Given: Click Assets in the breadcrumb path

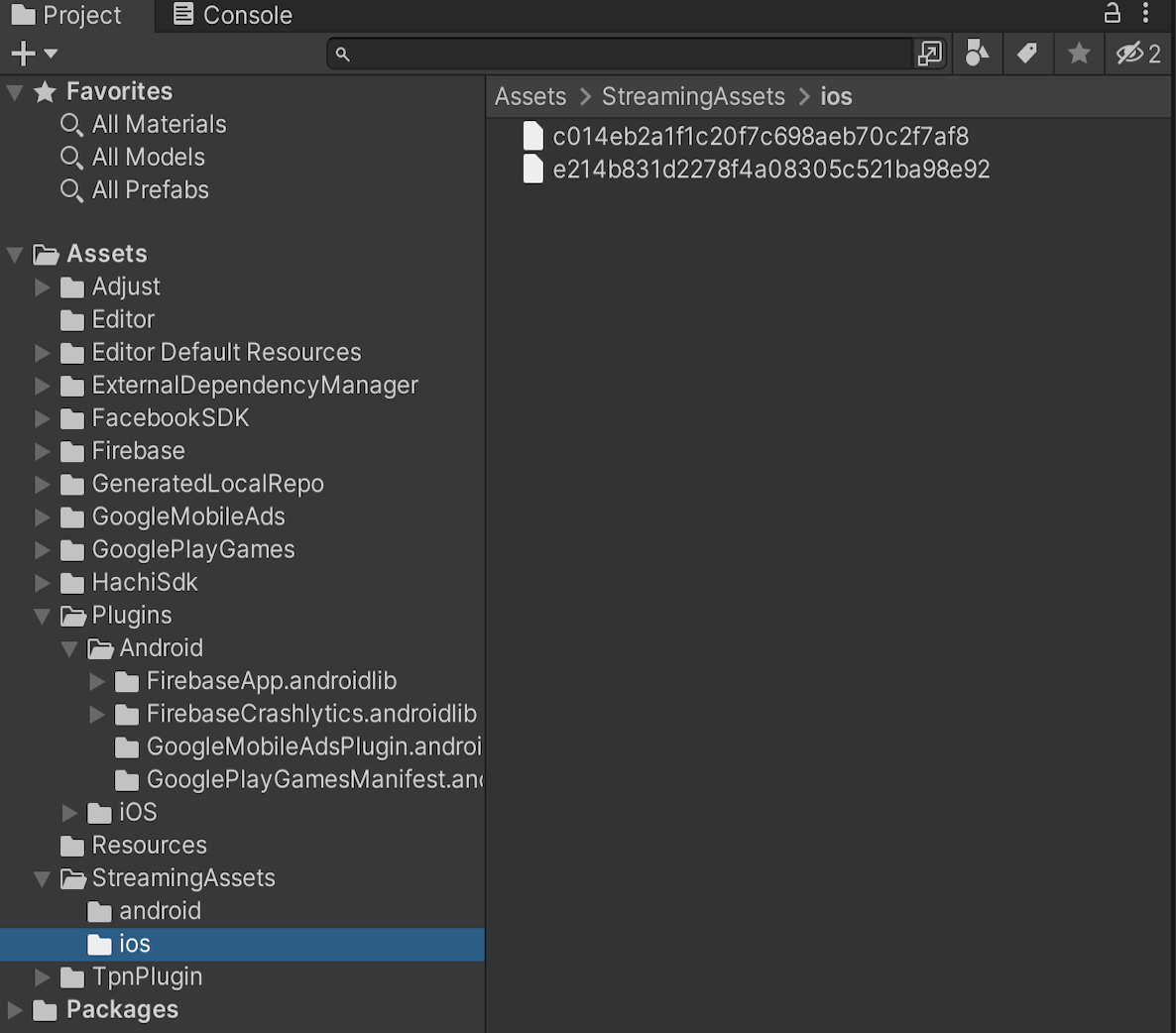Looking at the screenshot, I should [530, 97].
